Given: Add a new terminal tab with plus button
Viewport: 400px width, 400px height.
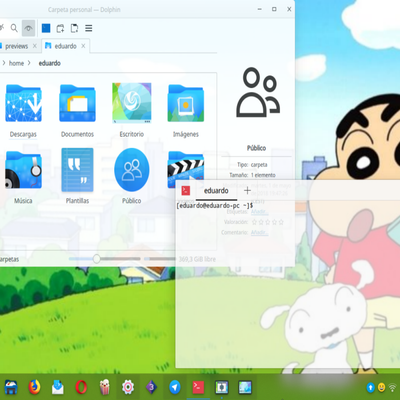Looking at the screenshot, I should (247, 191).
